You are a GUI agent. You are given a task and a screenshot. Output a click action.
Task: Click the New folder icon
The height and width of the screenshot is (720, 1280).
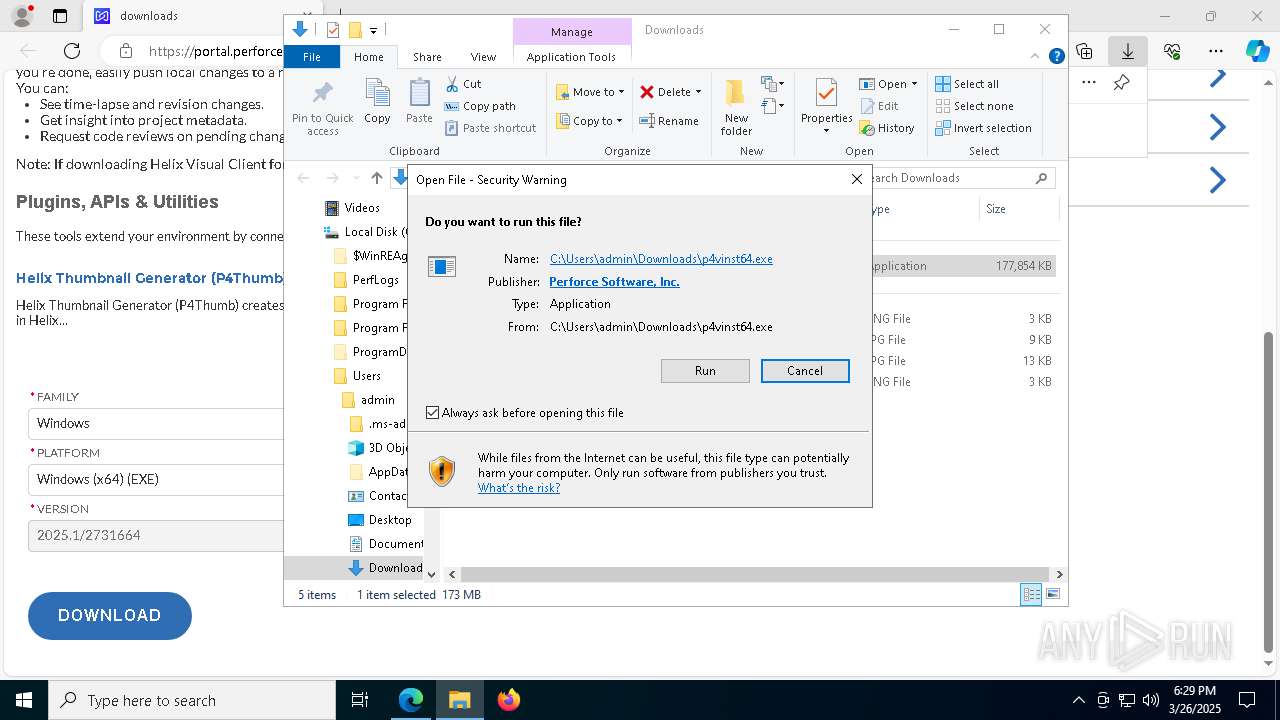tap(736, 107)
